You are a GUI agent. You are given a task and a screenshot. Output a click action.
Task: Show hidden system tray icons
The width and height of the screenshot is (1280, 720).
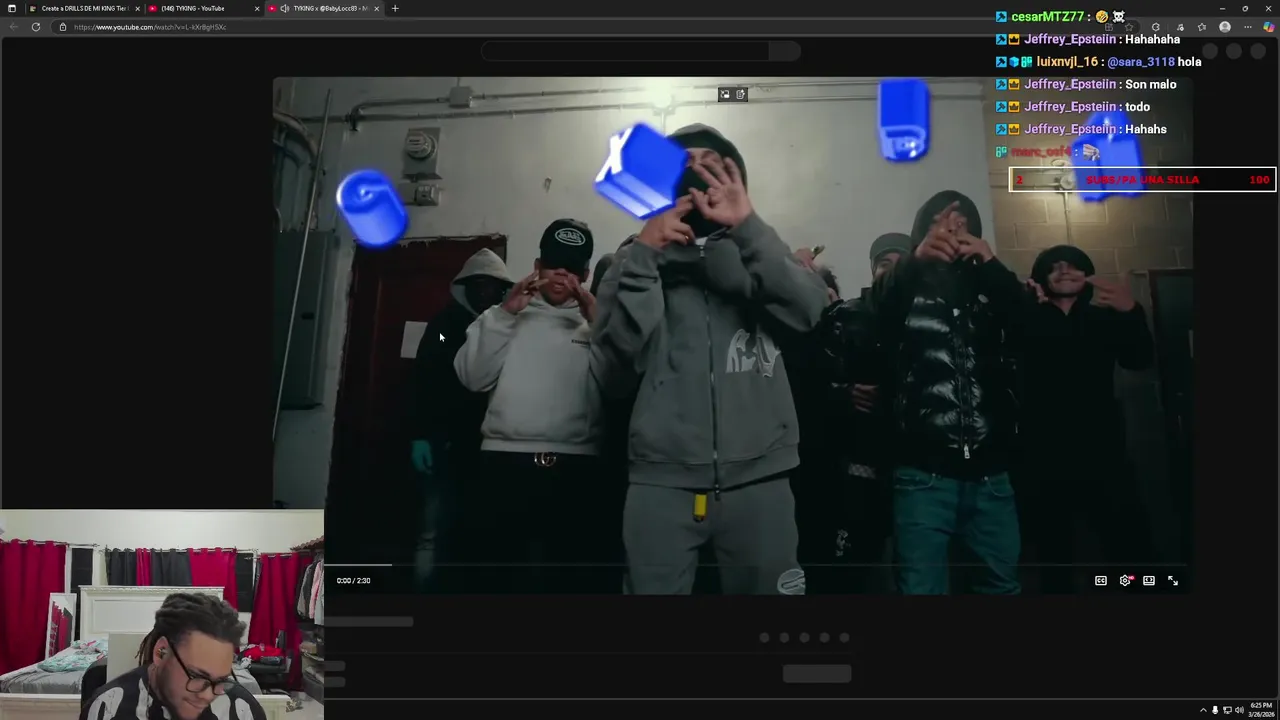[x=1203, y=710]
